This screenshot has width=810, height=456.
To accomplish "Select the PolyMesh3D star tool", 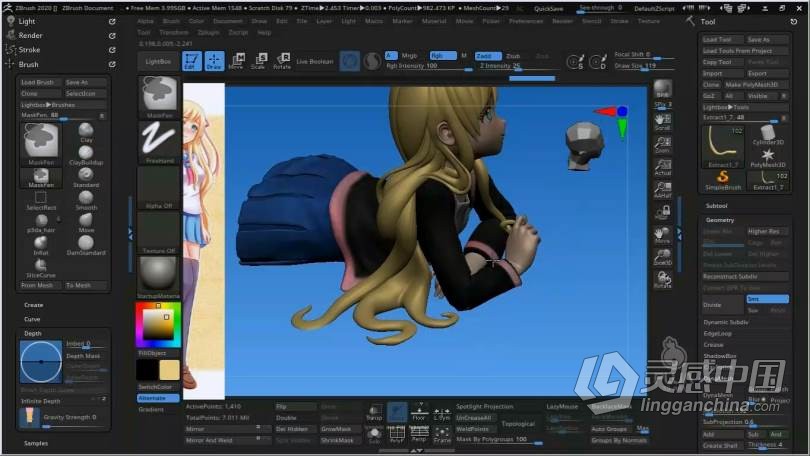I will click(x=768, y=158).
